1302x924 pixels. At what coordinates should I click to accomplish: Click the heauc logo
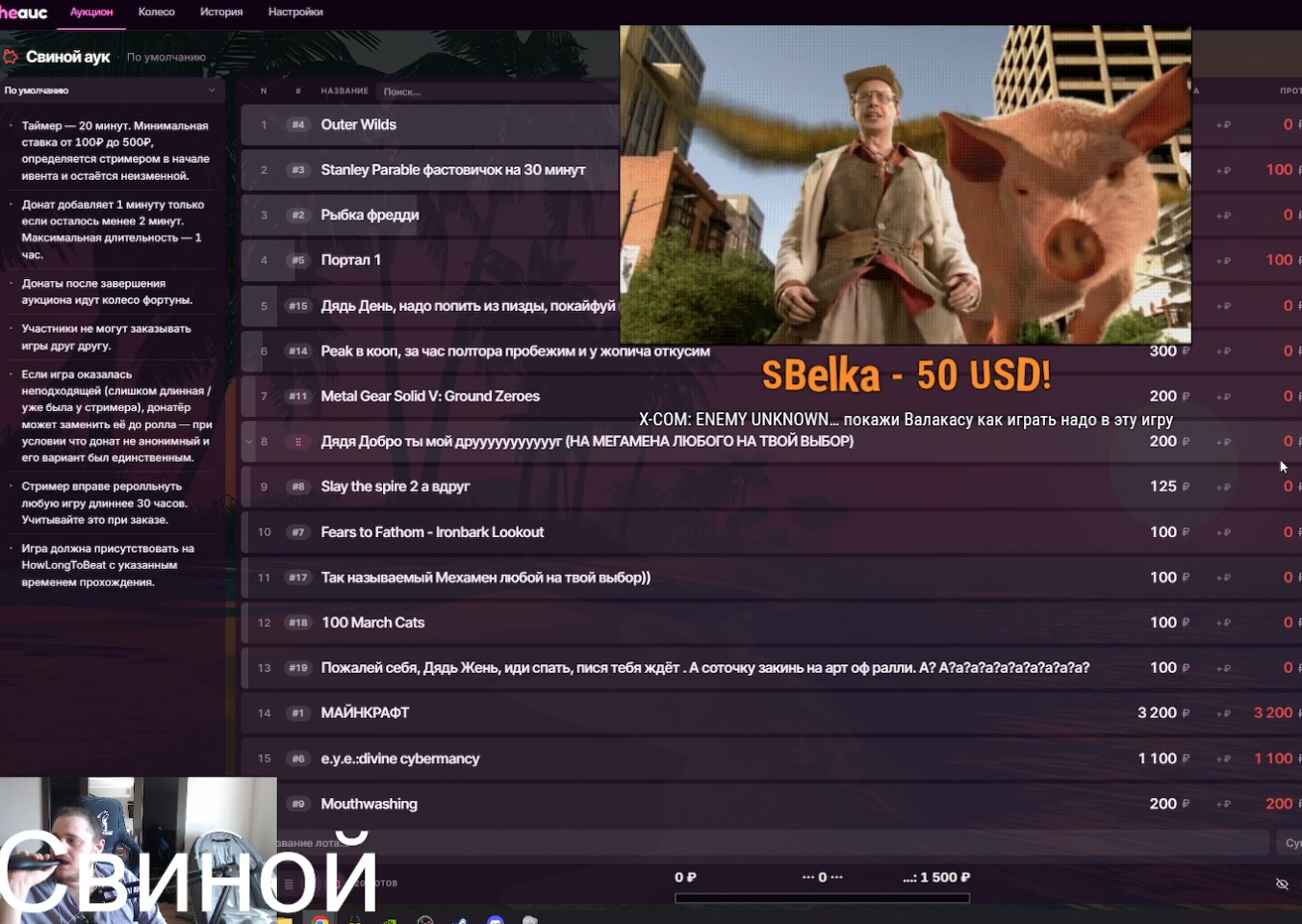(x=23, y=12)
